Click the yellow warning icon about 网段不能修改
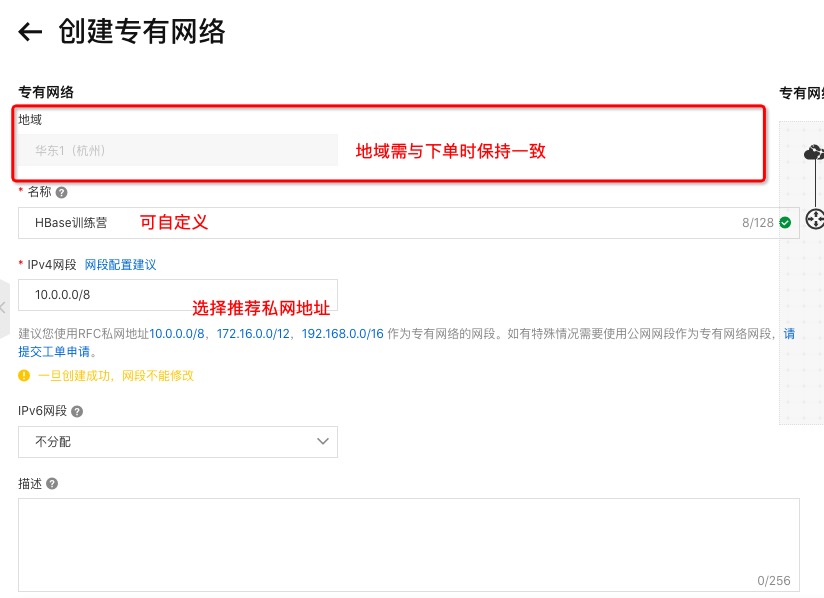Image resolution: width=824 pixels, height=598 pixels. point(24,375)
